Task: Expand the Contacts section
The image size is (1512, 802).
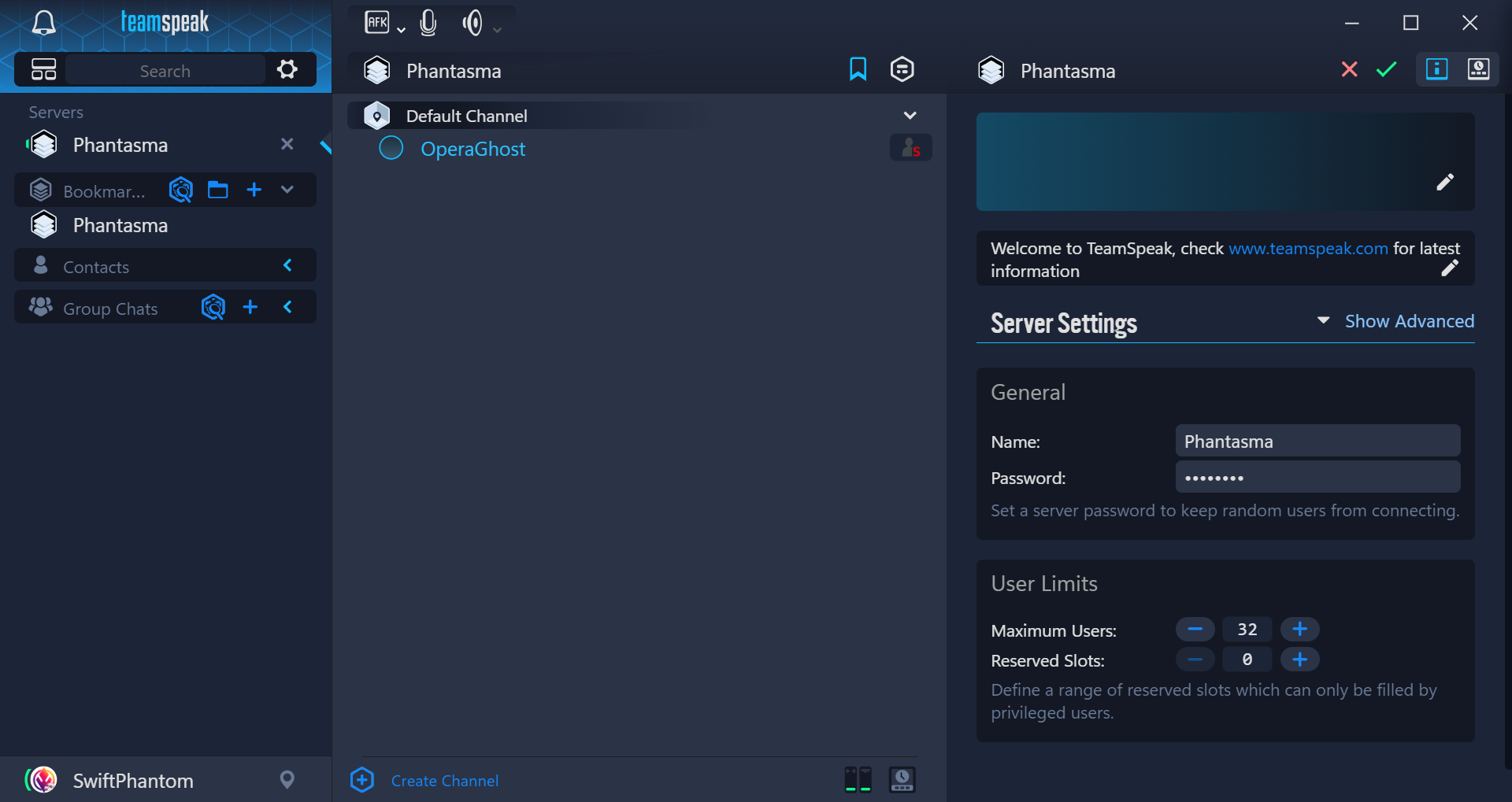Action: coord(287,265)
